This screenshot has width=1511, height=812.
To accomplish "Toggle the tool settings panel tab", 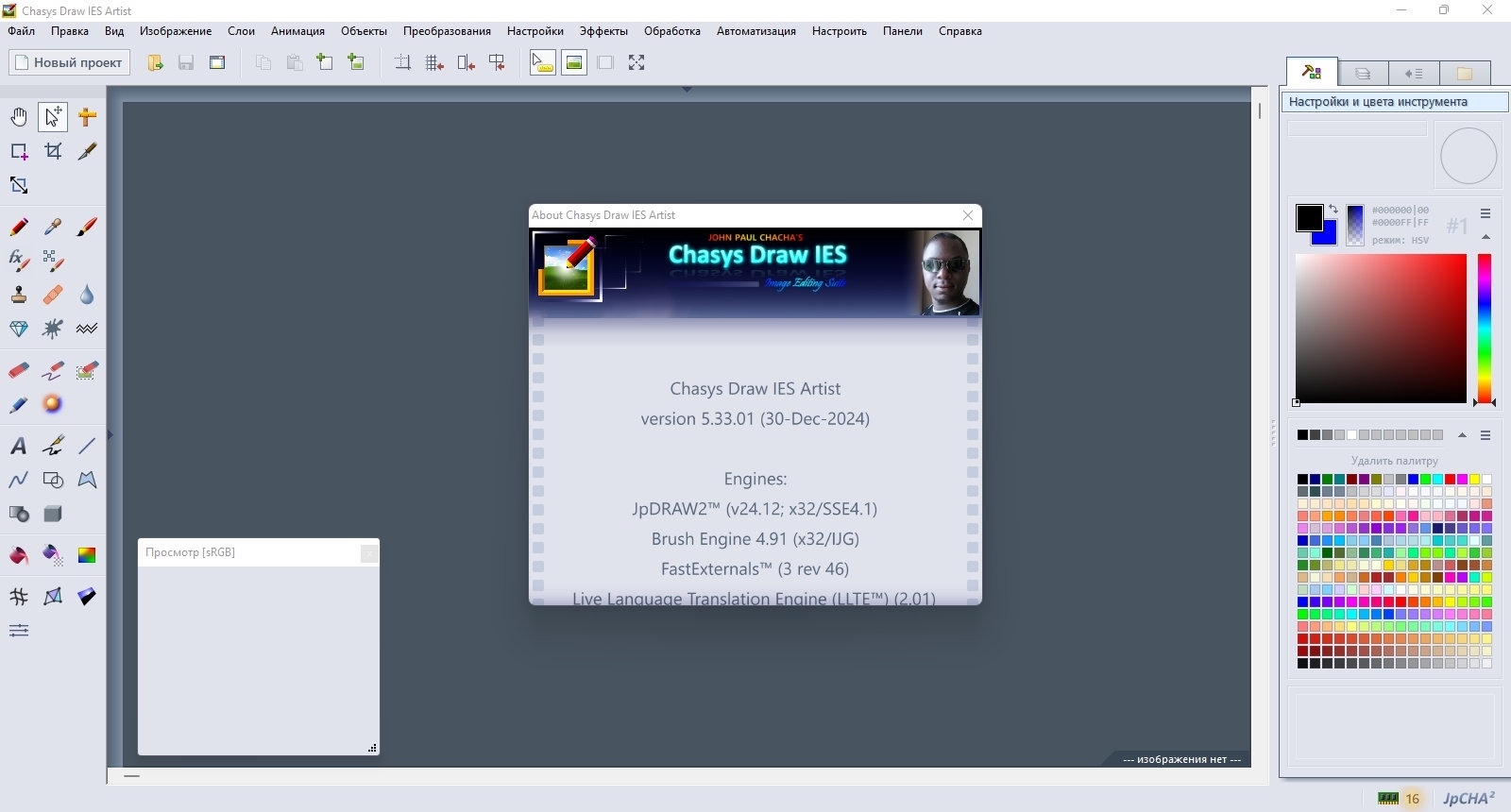I will 1312,73.
